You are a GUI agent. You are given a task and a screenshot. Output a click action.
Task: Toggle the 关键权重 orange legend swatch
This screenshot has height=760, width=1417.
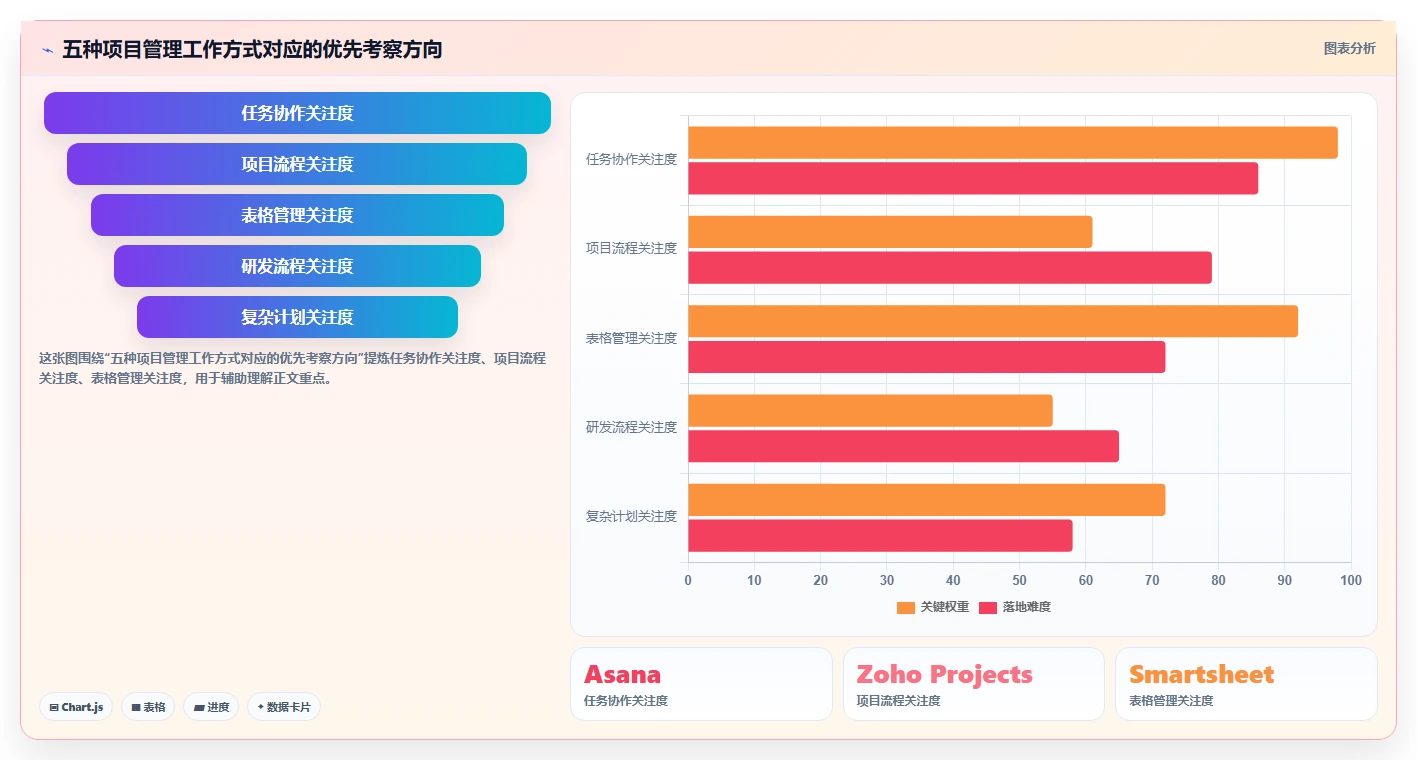click(x=906, y=607)
